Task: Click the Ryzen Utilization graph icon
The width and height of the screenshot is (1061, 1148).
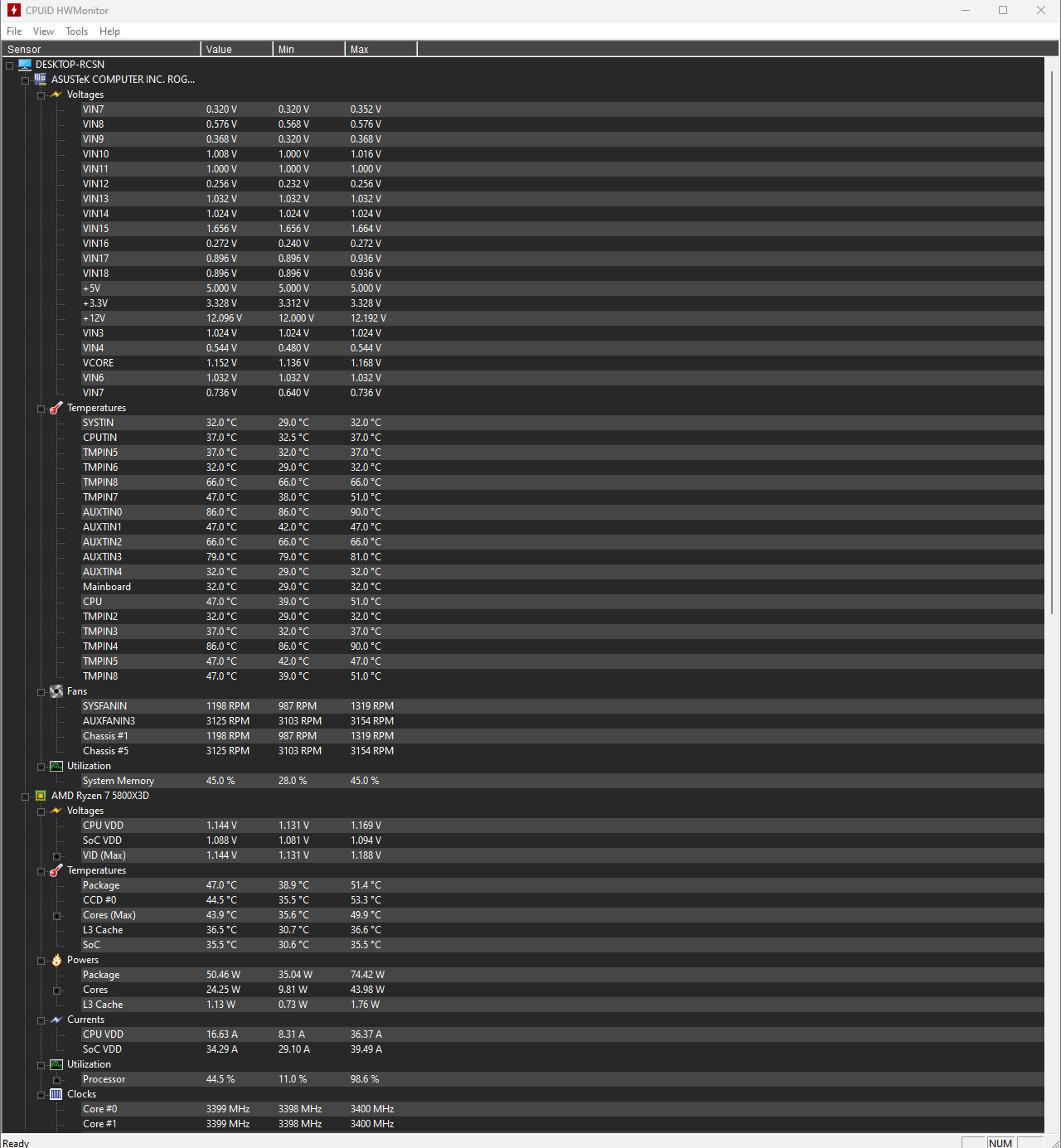Action: (x=56, y=1064)
